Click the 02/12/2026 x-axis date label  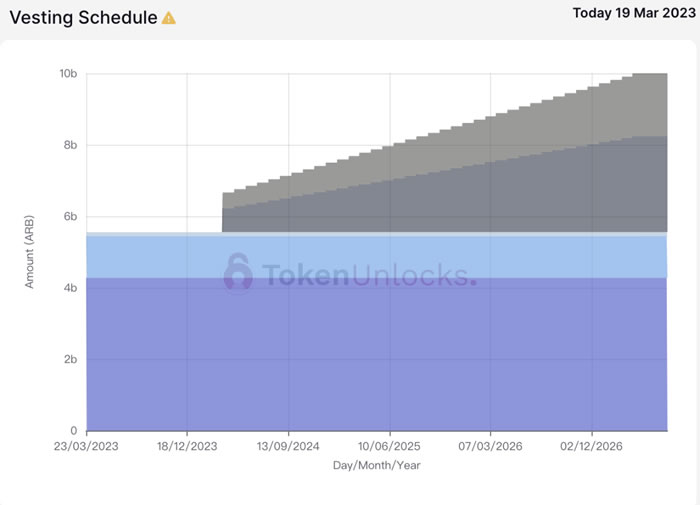(x=591, y=447)
